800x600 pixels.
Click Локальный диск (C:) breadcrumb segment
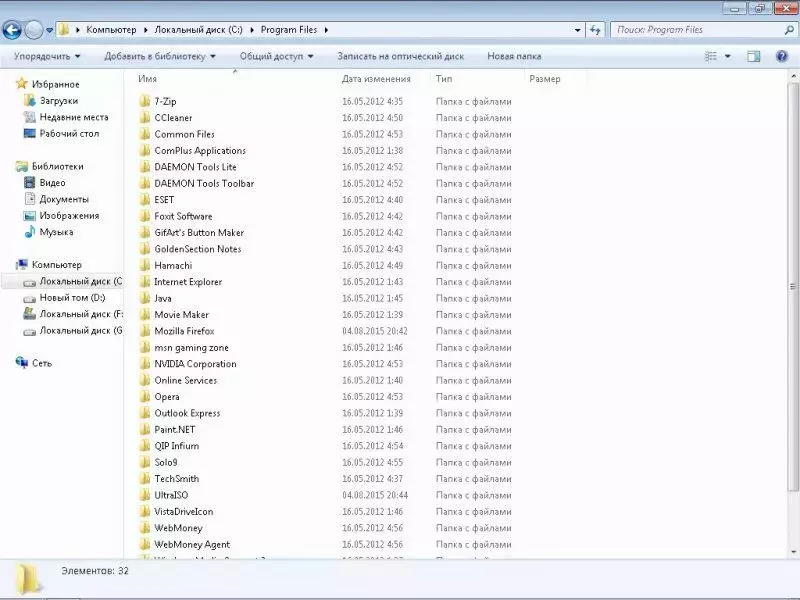coord(198,30)
